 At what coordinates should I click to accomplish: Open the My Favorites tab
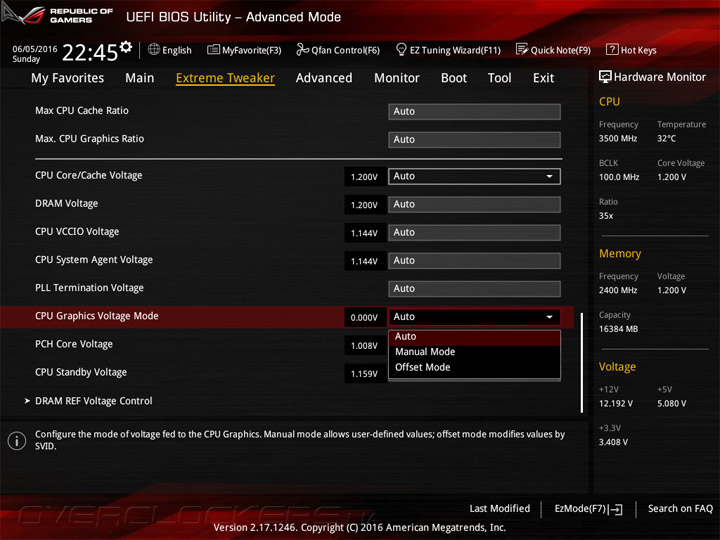[x=68, y=78]
